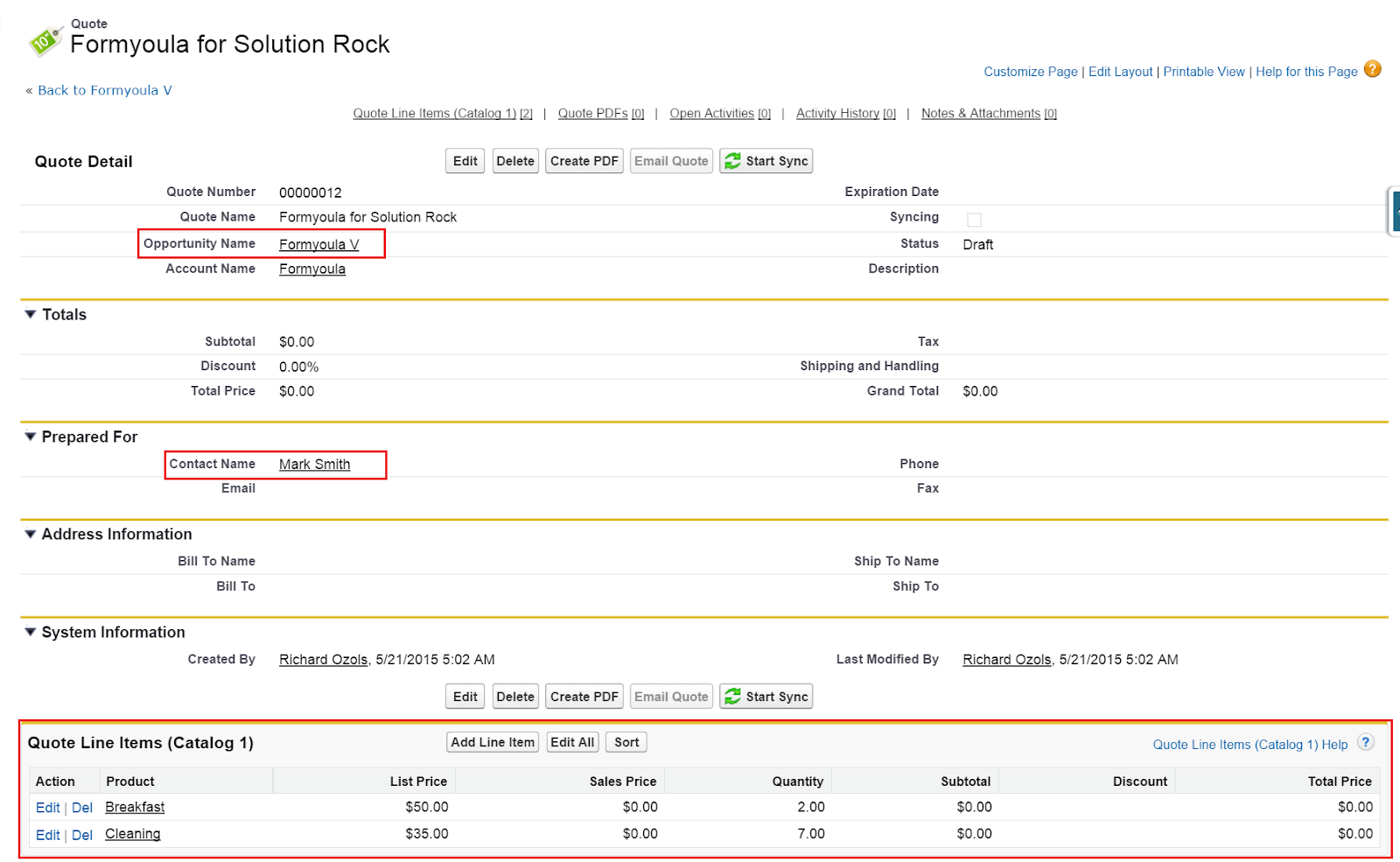Toggle the Syncing checkbox
Screen dimensions: 1400x862
point(974,220)
